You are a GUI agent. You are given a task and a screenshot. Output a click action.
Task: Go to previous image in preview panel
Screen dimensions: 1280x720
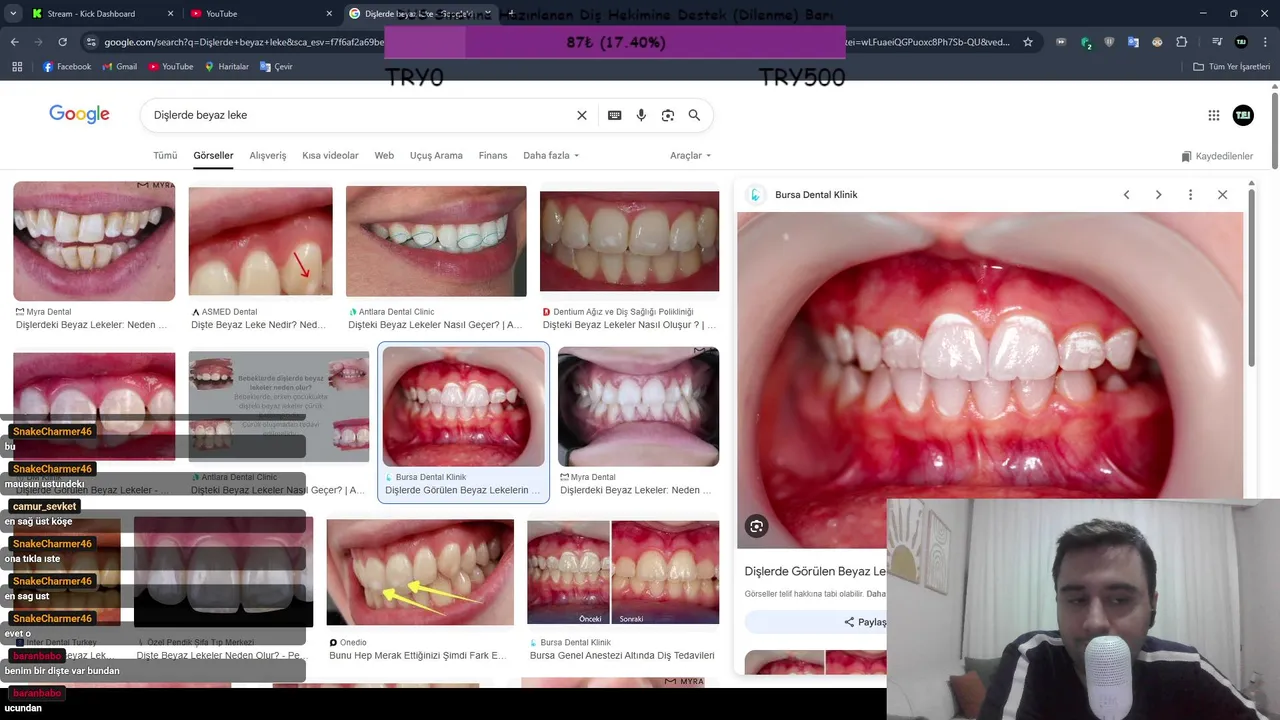pos(1126,195)
